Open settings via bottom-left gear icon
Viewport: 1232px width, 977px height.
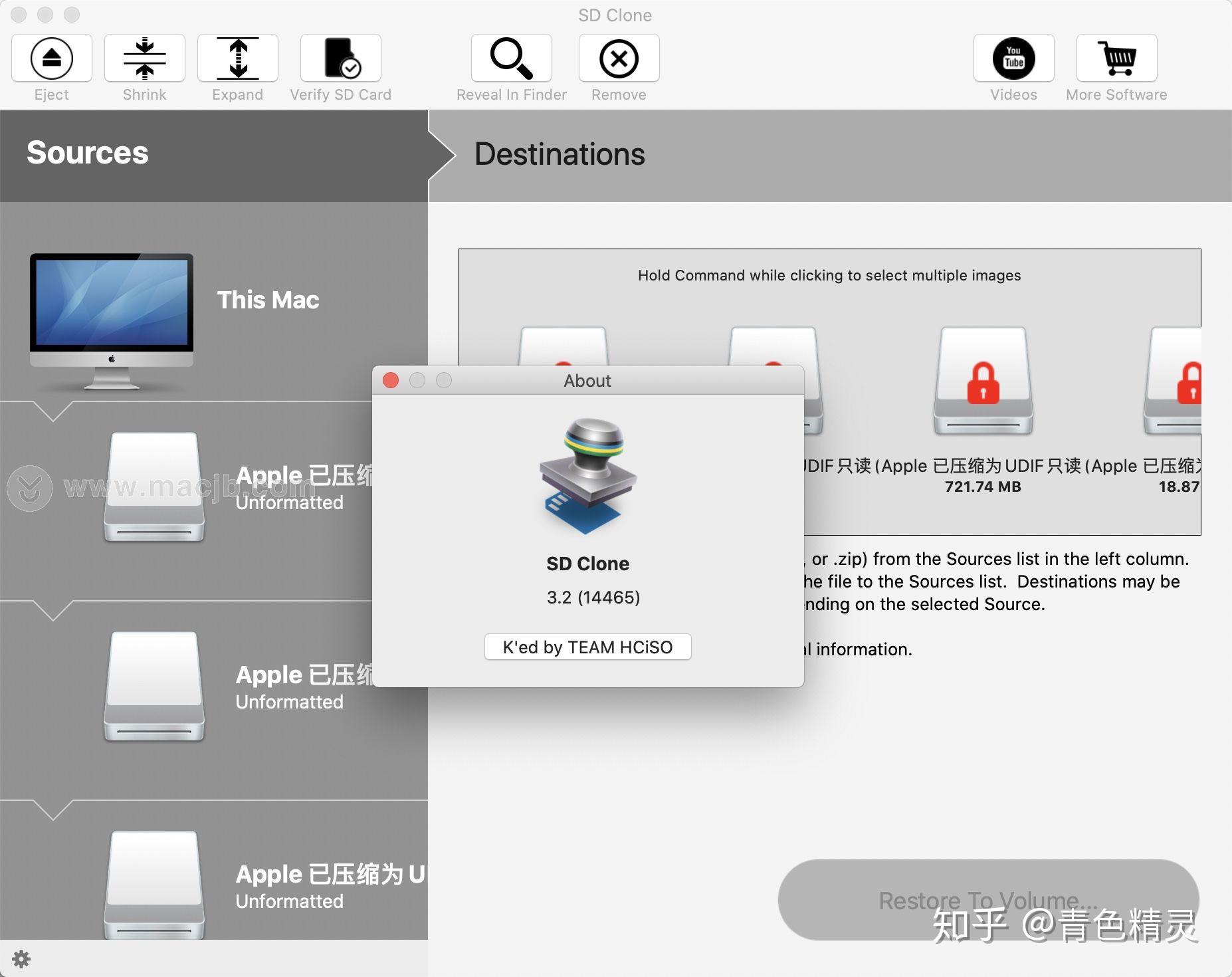21,959
